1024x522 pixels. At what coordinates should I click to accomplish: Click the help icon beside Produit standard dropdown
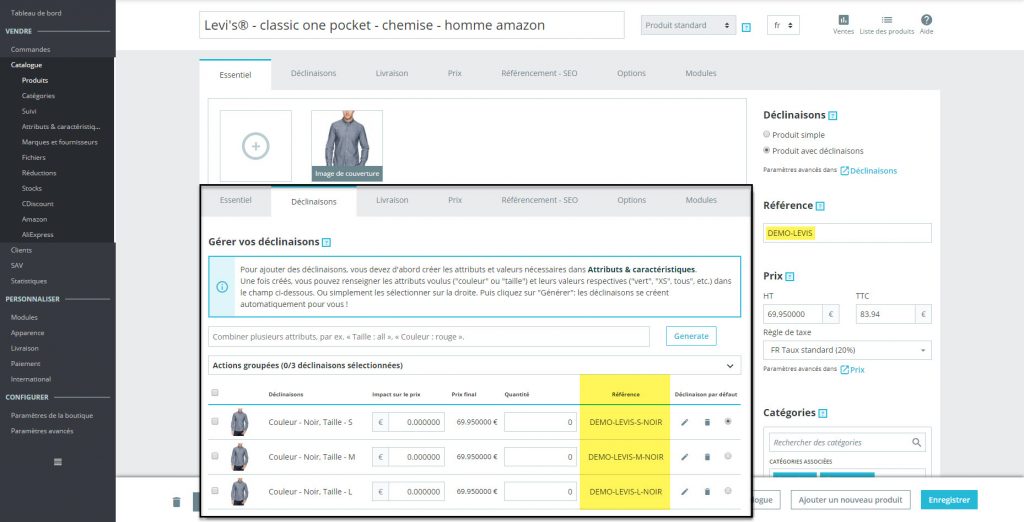746,27
